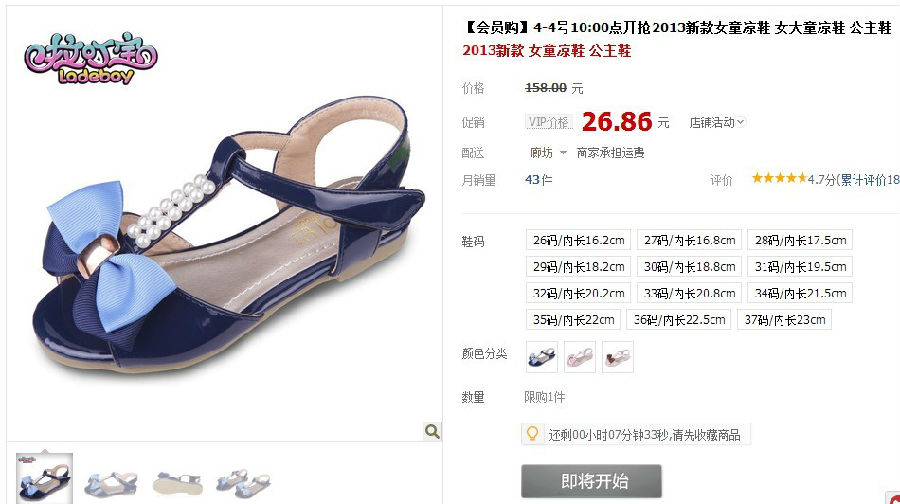The width and height of the screenshot is (900, 504).
Task: Click the magnifier zoom icon on product image
Action: pos(432,431)
